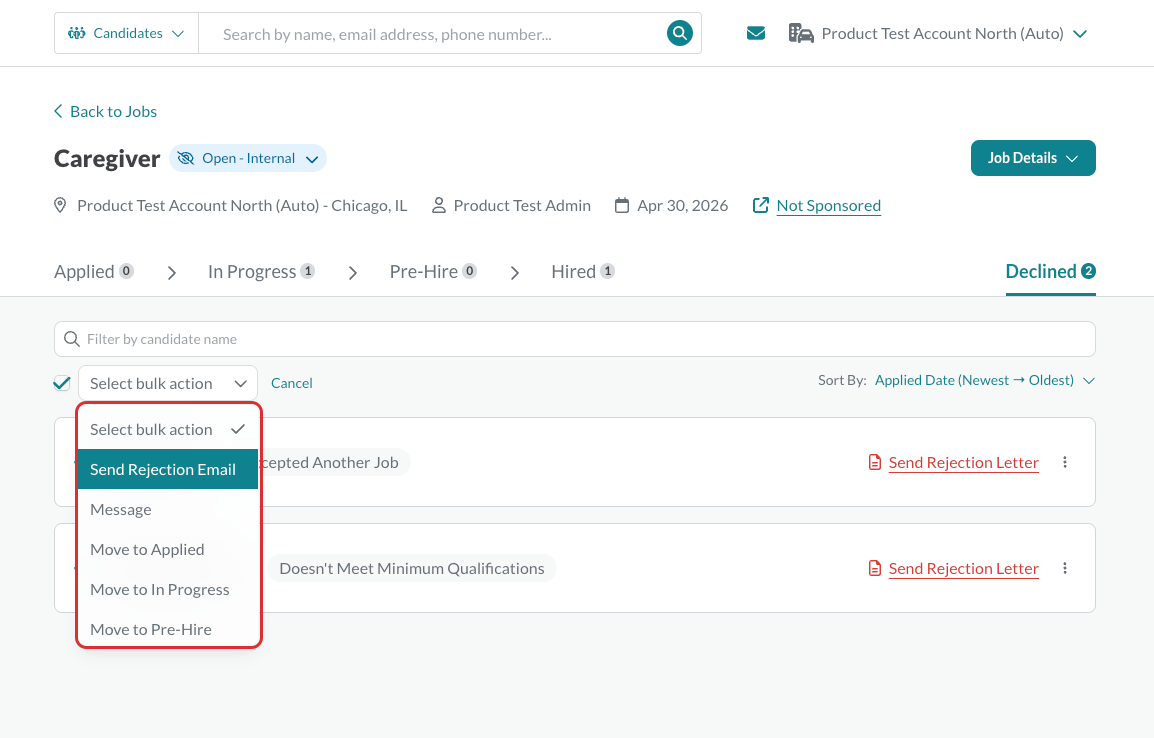The height and width of the screenshot is (738, 1154).
Task: Send Rejection Letter for Doesn't Meet Minimum Qualifications candidate
Action: click(x=963, y=568)
